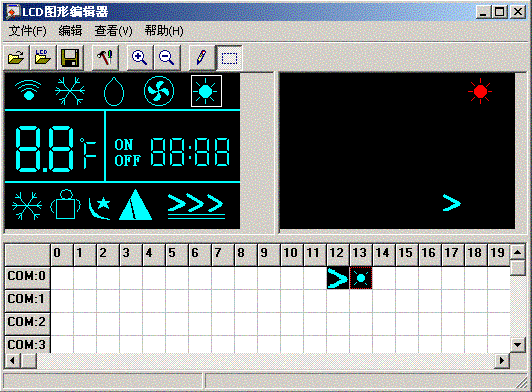Click the cyan chevron in preview panel
The image size is (532, 392).
(452, 203)
